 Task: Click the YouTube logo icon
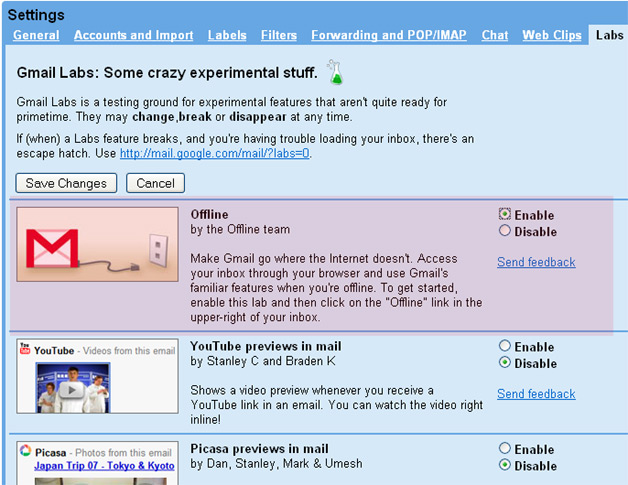click(25, 351)
